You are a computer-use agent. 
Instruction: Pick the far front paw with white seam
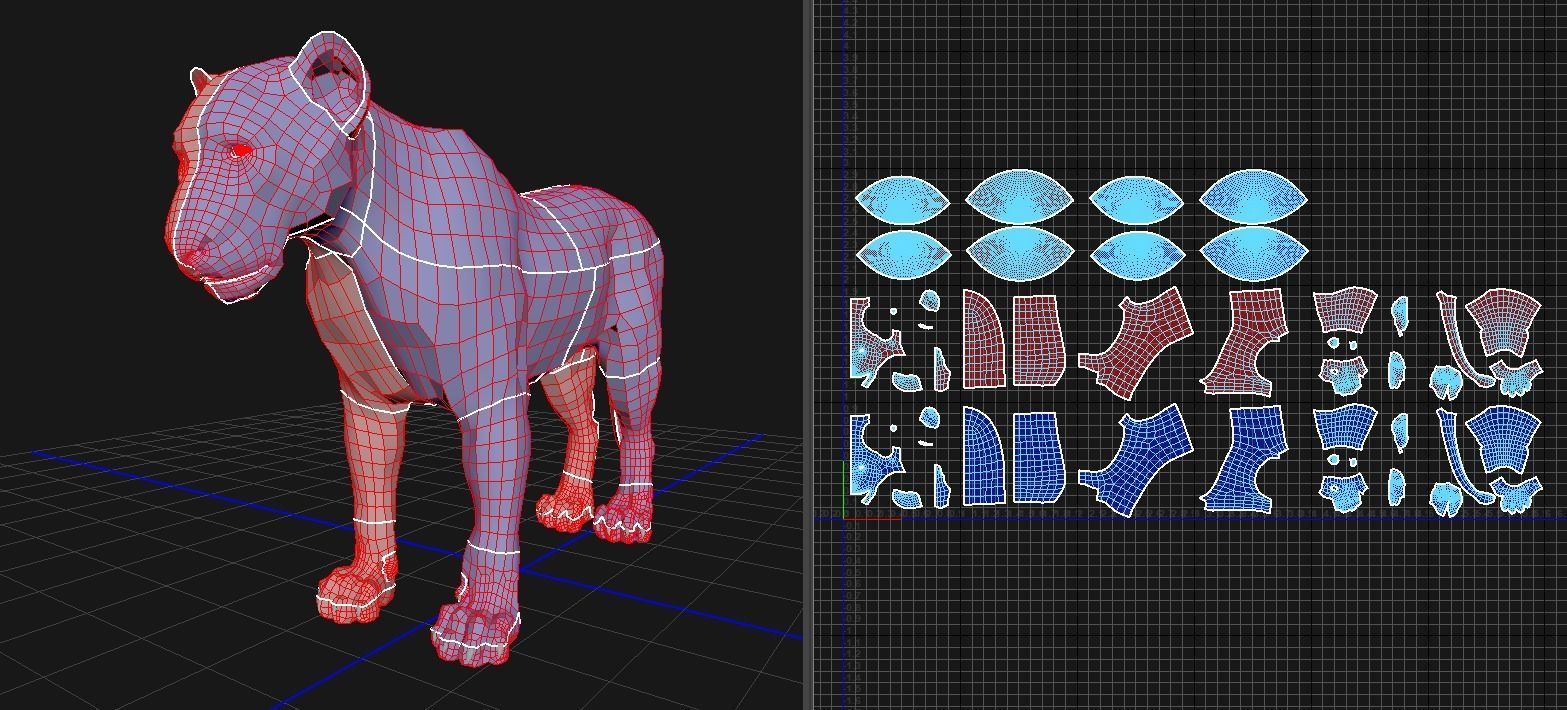(x=353, y=593)
